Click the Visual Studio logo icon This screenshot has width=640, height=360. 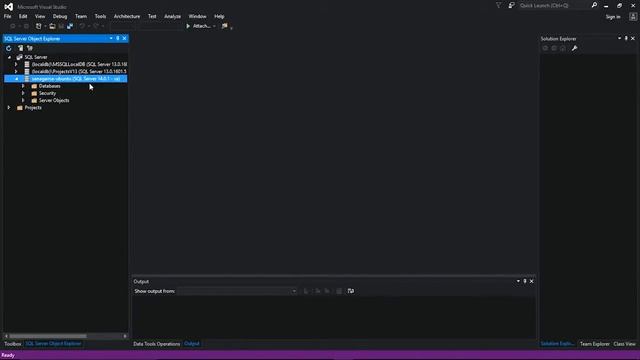[x=9, y=7]
